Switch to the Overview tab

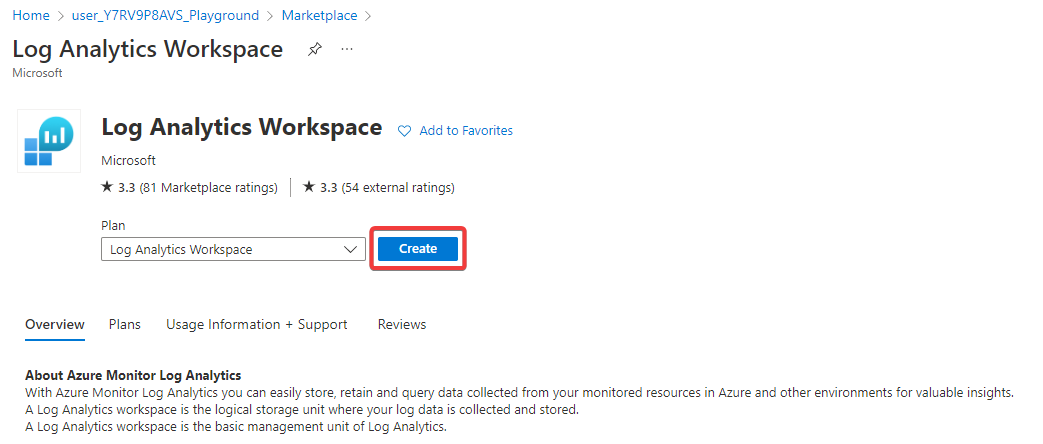55,324
